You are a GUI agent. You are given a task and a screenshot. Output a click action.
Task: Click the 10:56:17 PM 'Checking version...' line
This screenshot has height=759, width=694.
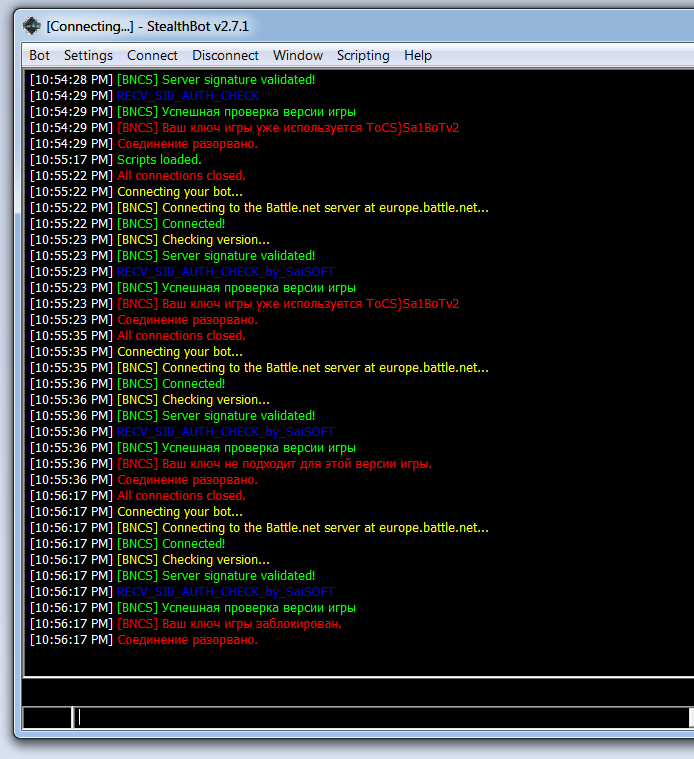pyautogui.click(x=150, y=560)
